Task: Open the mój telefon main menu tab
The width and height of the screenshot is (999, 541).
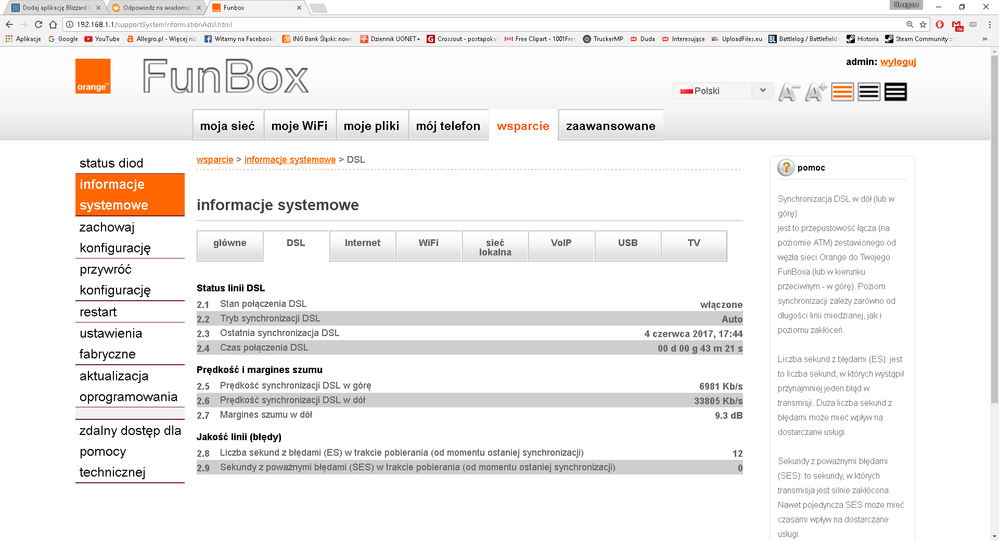Action: (x=448, y=126)
